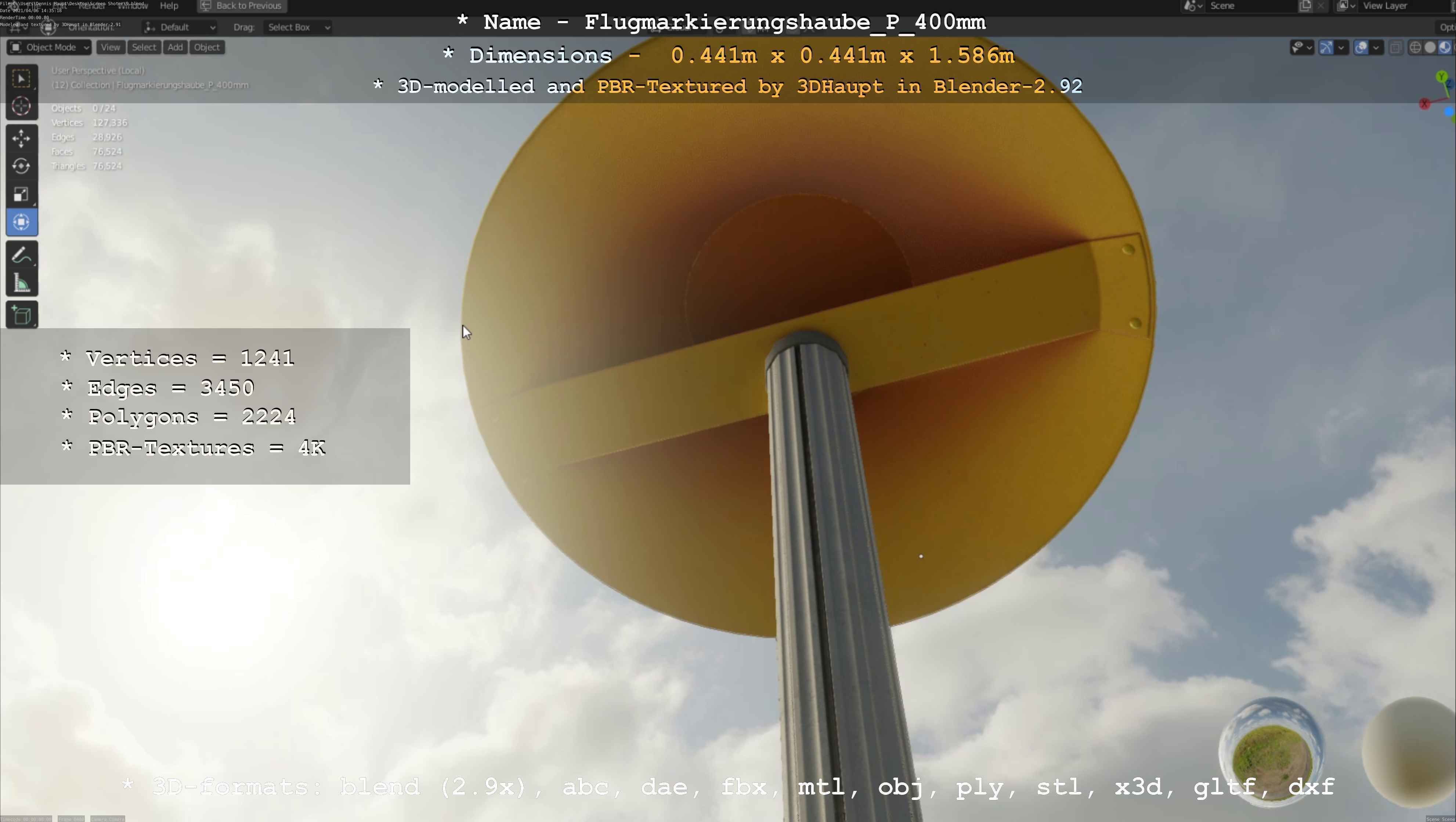Click 'User Perspective (Local)' text
The height and width of the screenshot is (822, 1456).
(x=98, y=70)
